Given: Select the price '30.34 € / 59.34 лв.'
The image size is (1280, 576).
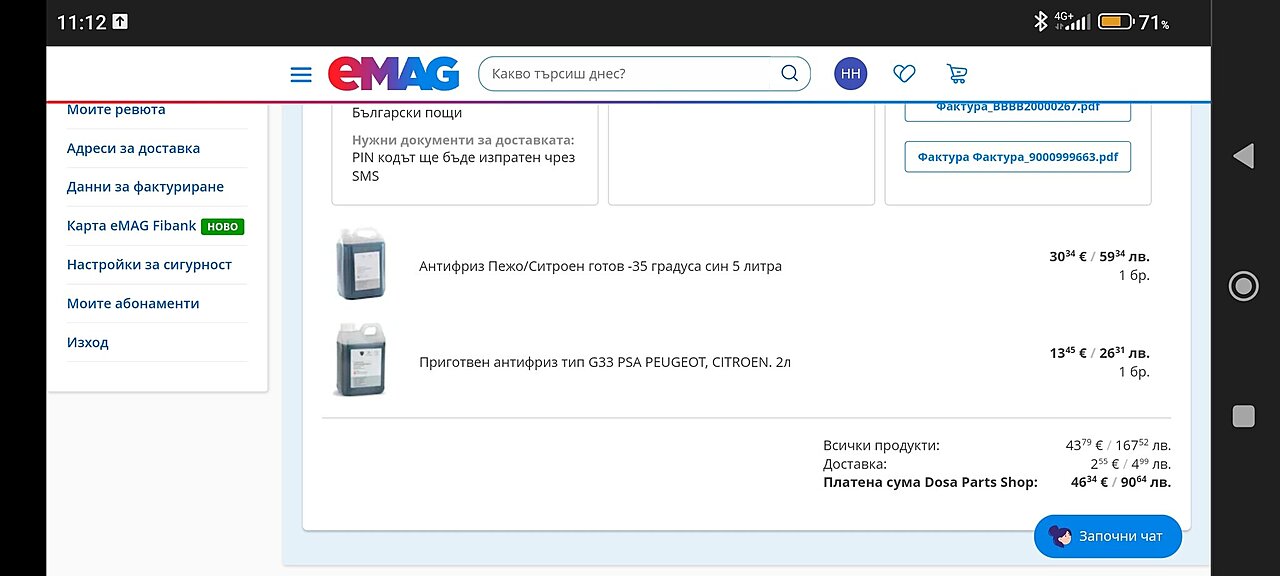Looking at the screenshot, I should [1099, 257].
